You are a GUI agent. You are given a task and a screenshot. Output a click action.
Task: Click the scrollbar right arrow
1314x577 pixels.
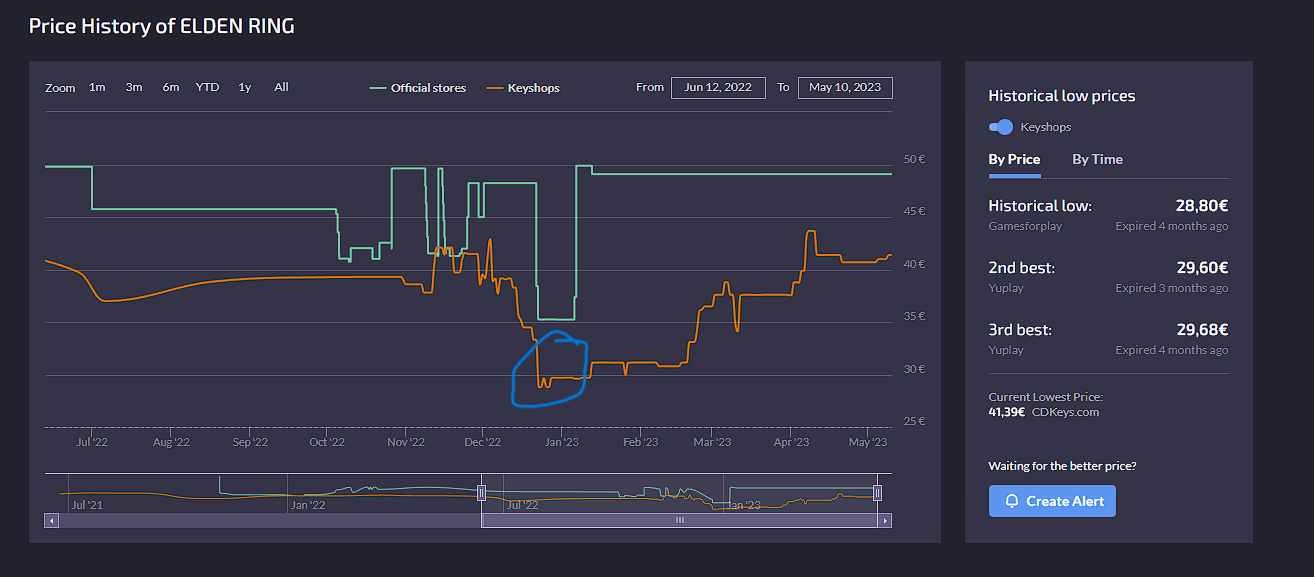coord(886,520)
